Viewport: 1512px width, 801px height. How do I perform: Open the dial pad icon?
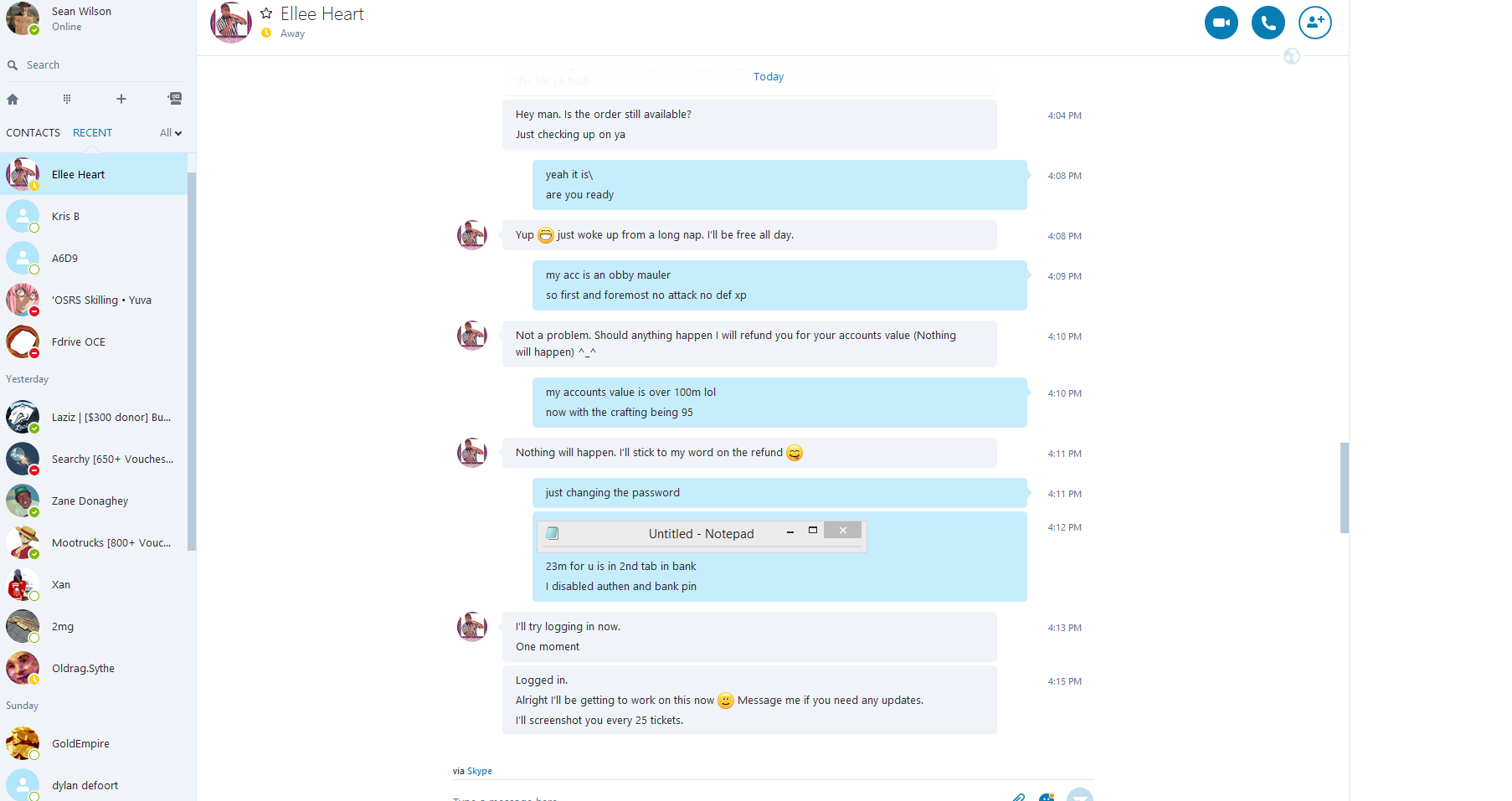67,99
